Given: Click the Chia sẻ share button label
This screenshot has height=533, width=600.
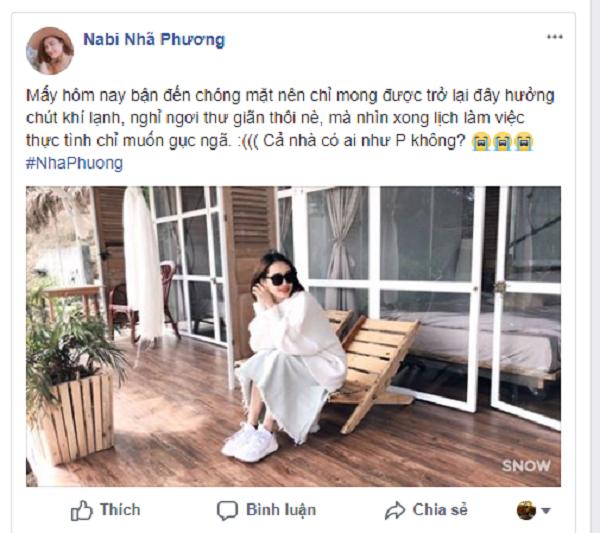Looking at the screenshot, I should tap(440, 510).
